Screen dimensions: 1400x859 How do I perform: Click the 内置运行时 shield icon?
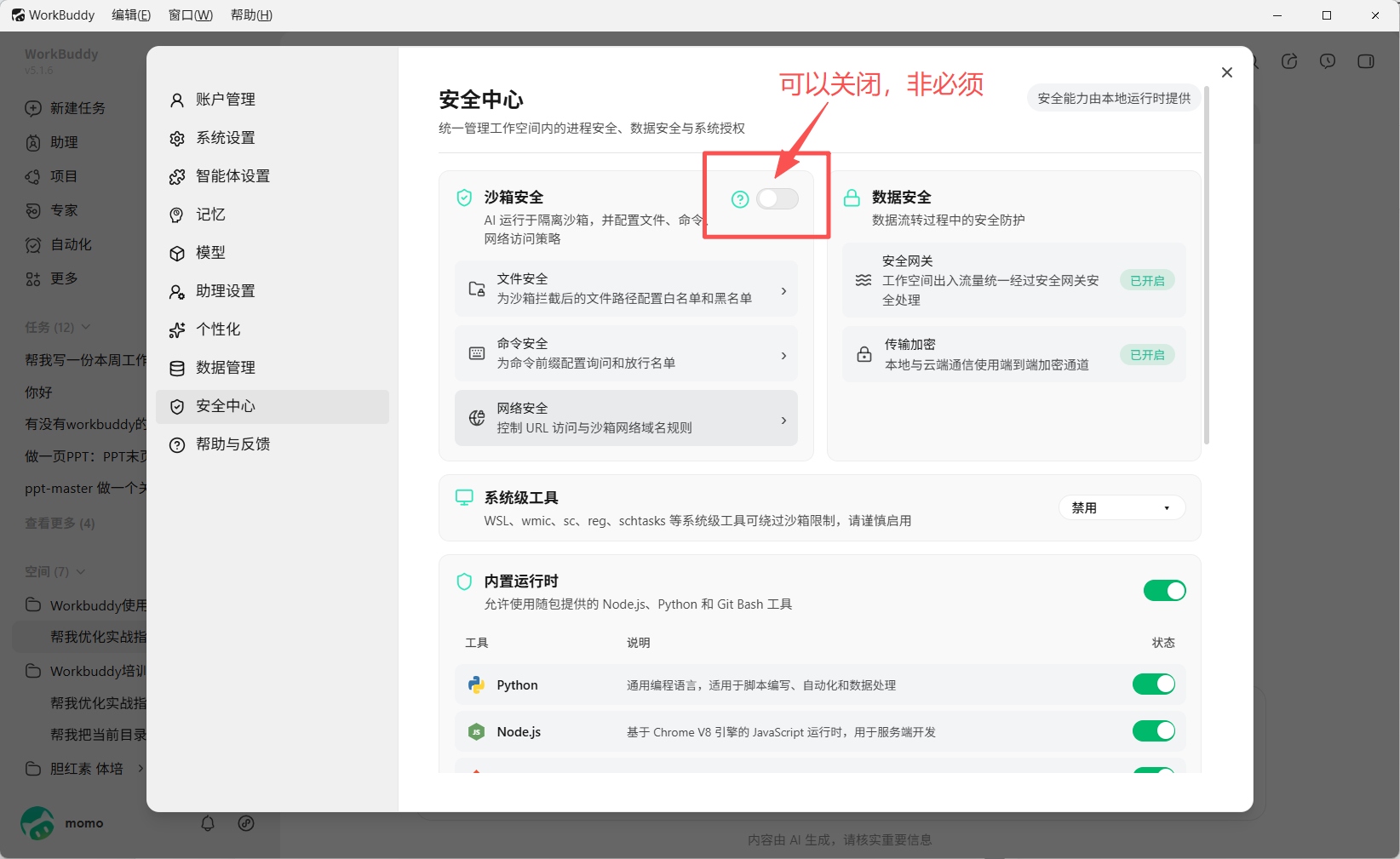point(464,581)
